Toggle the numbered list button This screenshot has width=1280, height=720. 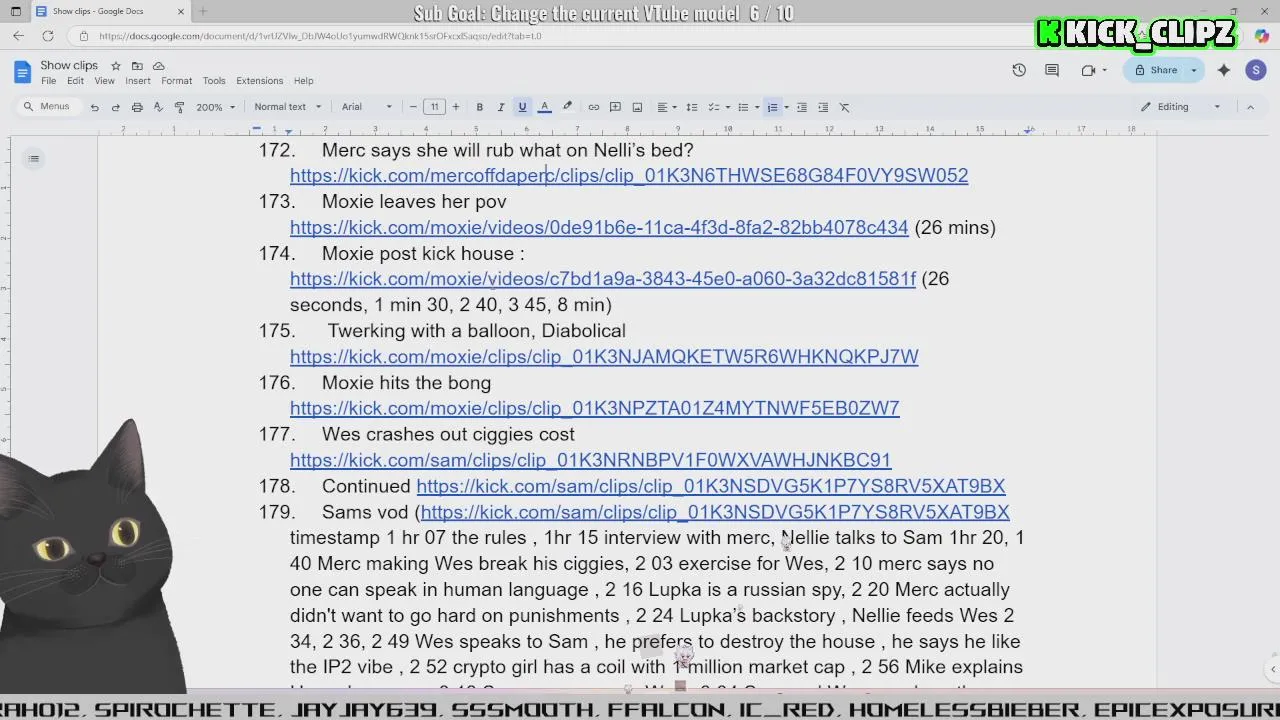tap(772, 107)
